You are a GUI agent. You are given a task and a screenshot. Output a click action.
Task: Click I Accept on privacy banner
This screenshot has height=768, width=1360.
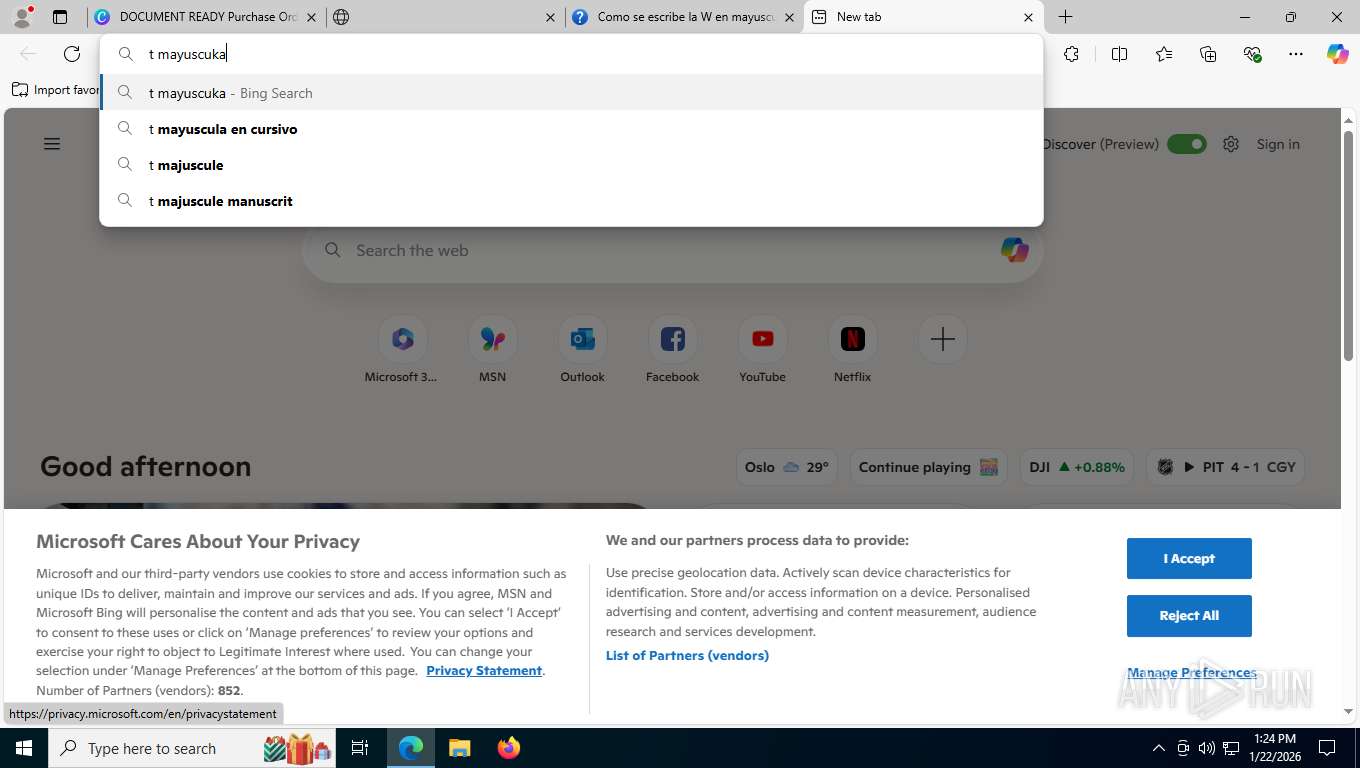click(x=1189, y=558)
